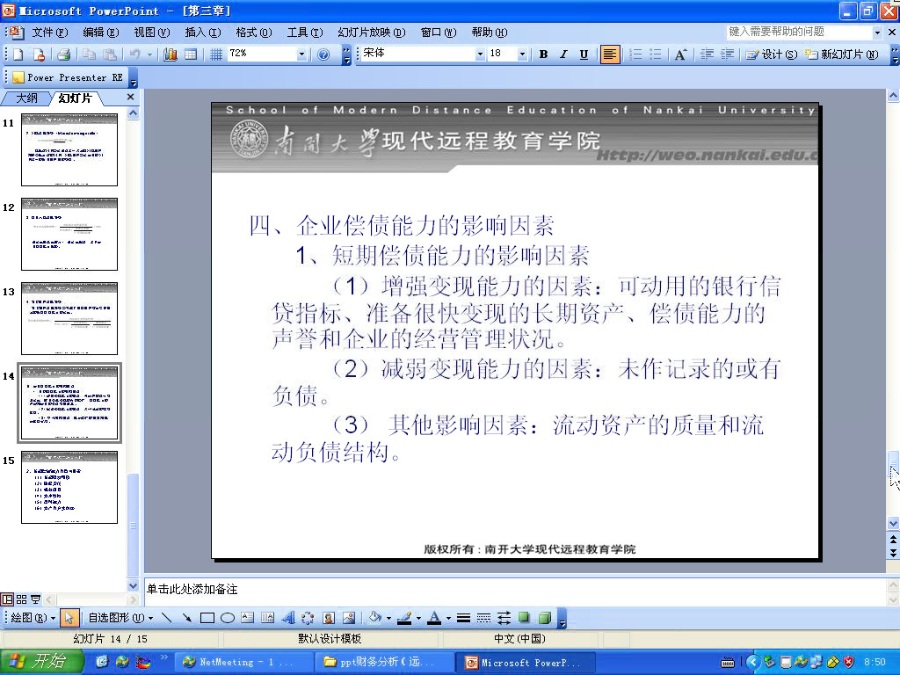The width and height of the screenshot is (900, 675).
Task: Click the line color pen swatch
Action: click(x=405, y=618)
